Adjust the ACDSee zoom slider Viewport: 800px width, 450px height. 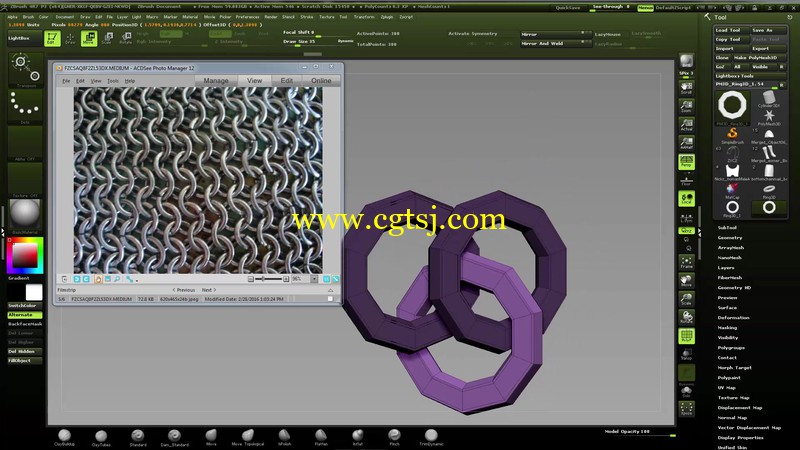(268, 279)
